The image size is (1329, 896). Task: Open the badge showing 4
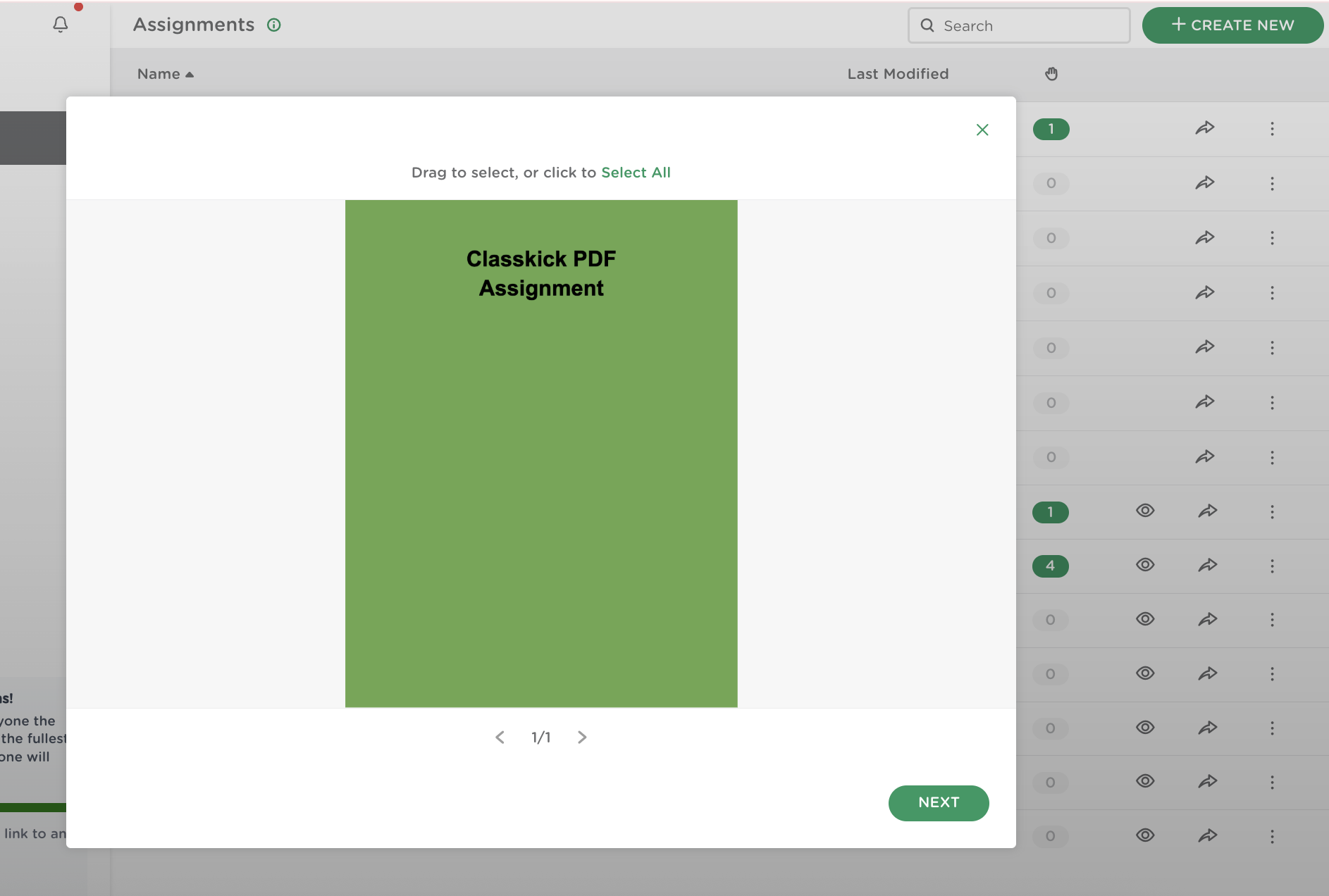(1051, 566)
